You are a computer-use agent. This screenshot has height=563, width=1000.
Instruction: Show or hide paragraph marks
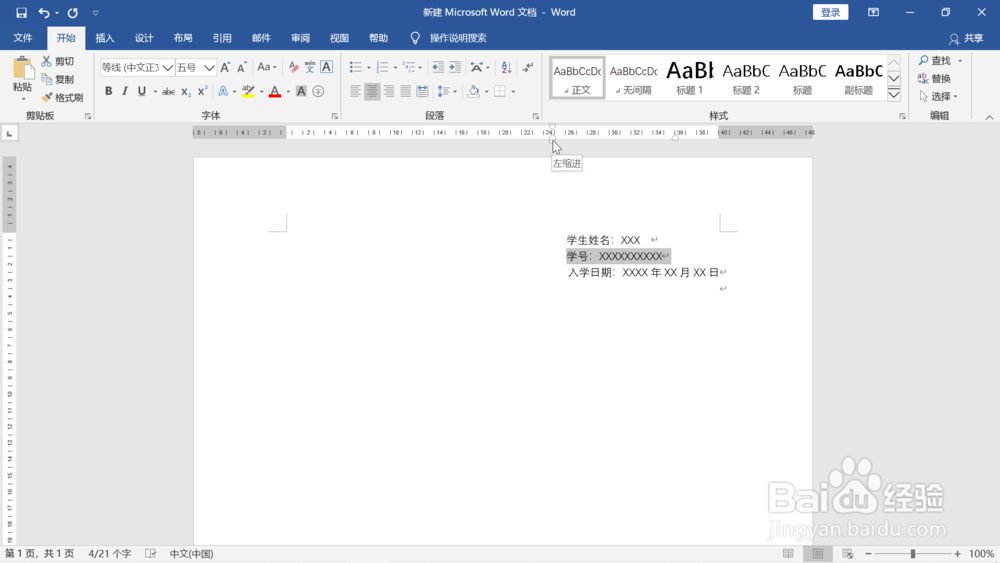click(528, 67)
